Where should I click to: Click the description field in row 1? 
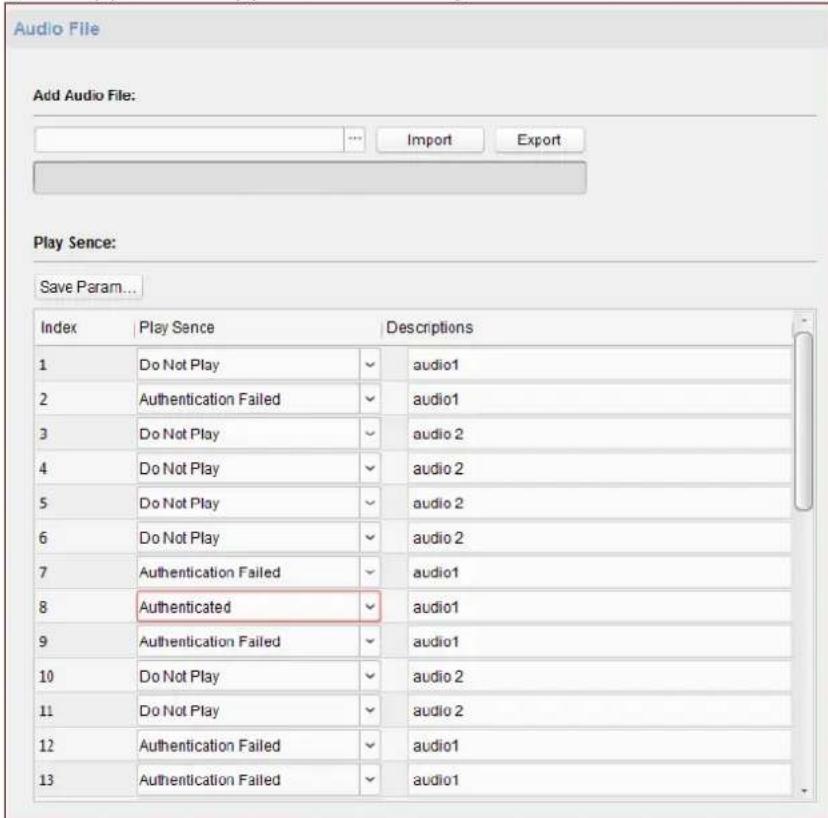pos(600,364)
